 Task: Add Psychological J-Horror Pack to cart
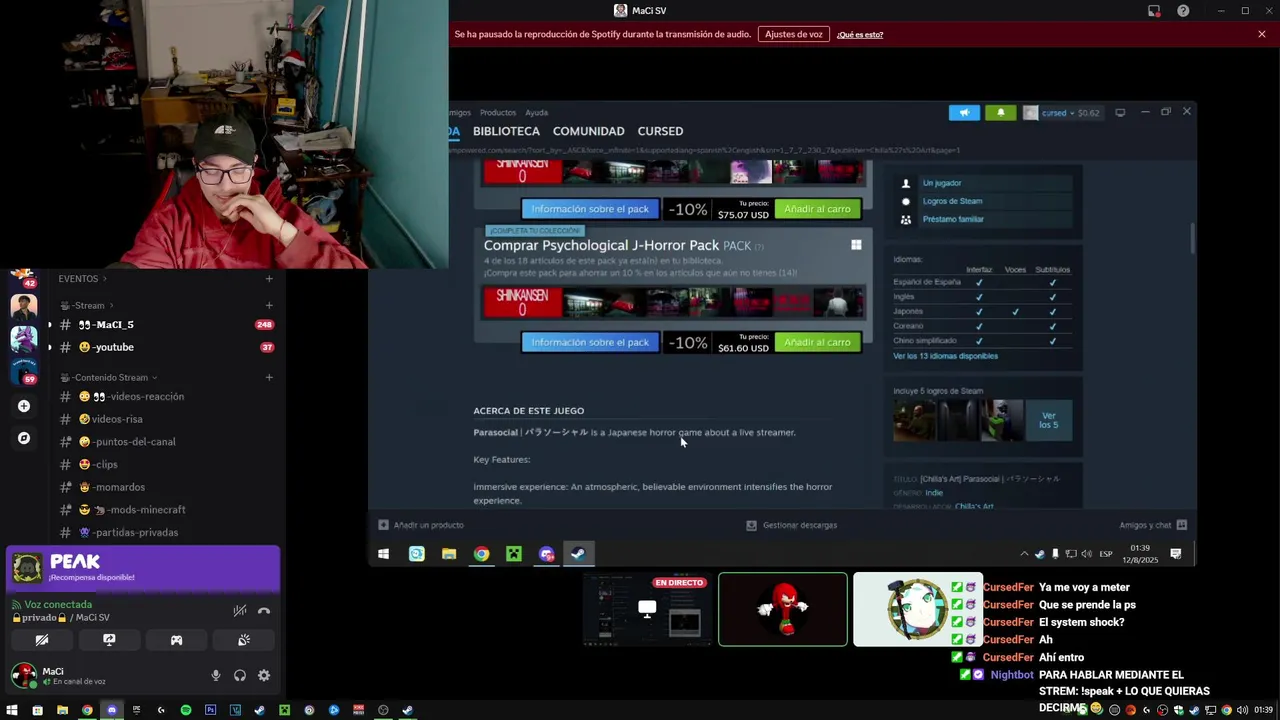[x=817, y=342]
